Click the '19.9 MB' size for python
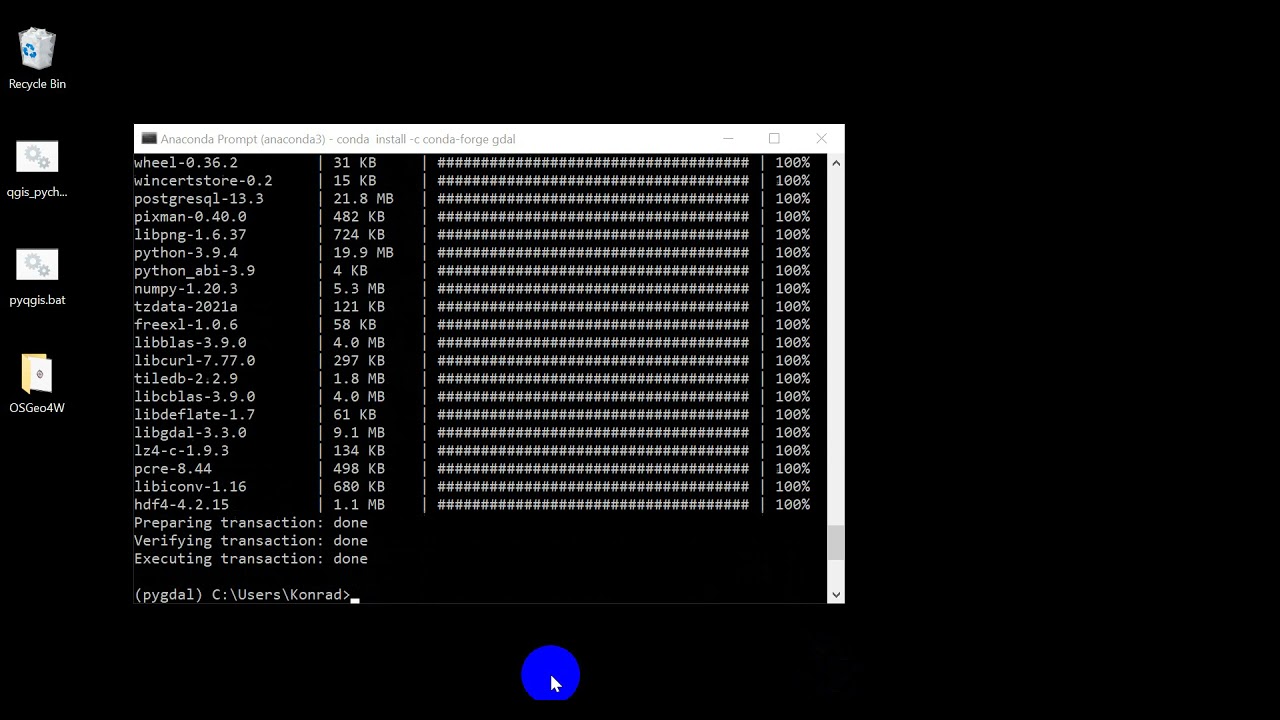This screenshot has width=1280, height=720. point(363,253)
